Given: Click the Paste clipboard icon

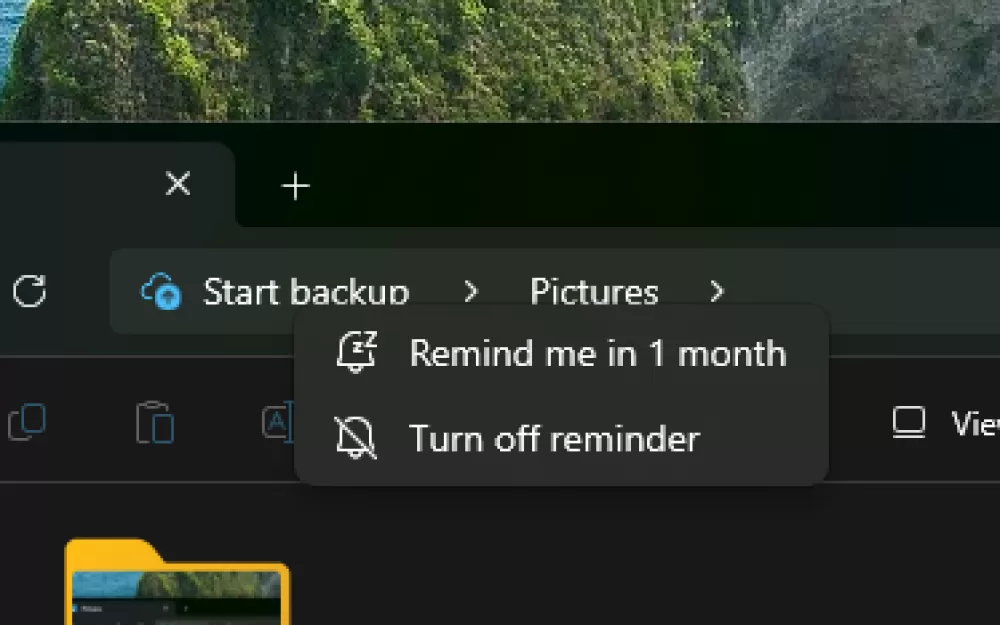Looking at the screenshot, I should point(154,422).
